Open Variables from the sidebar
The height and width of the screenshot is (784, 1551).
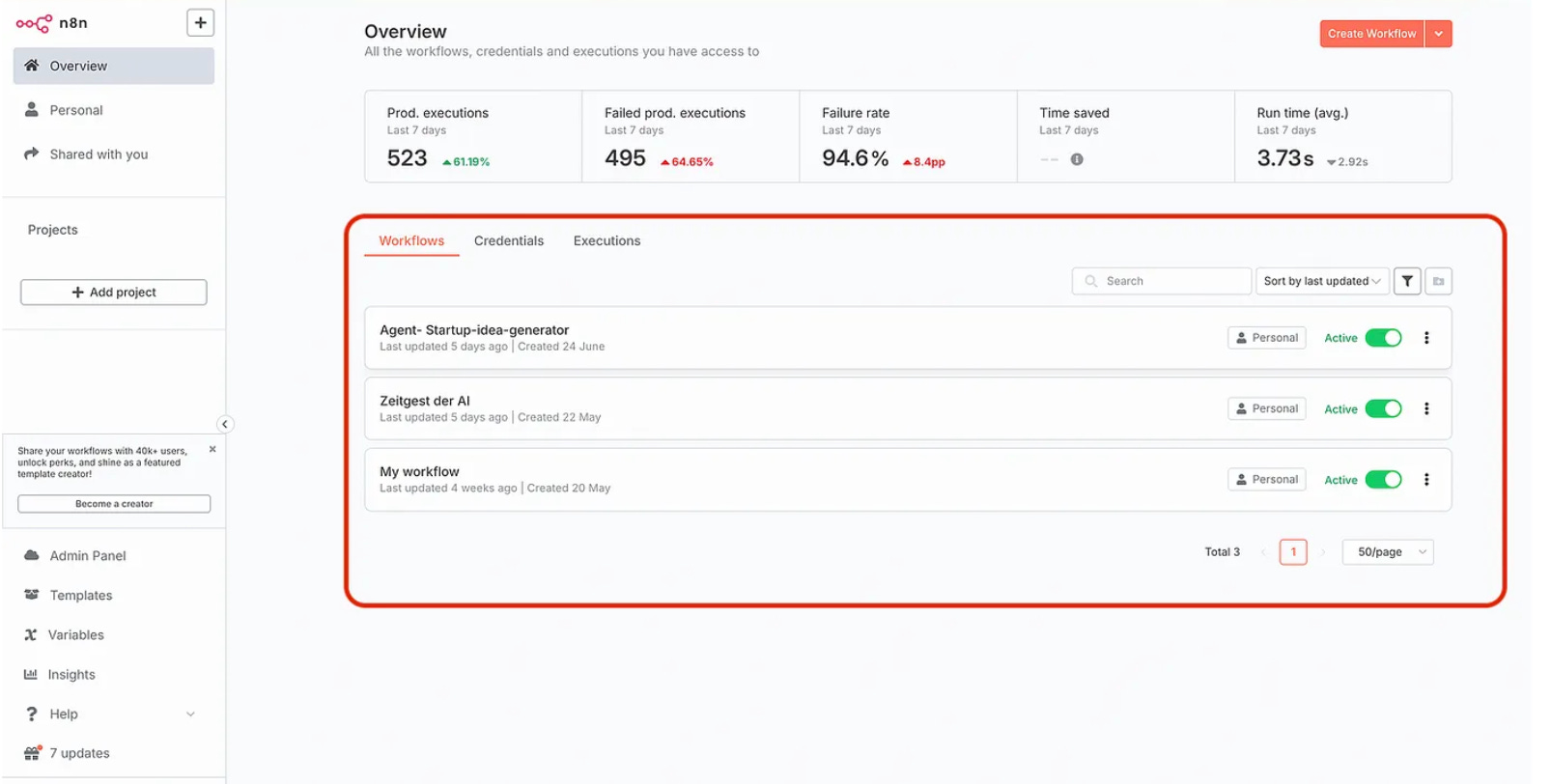tap(114, 634)
